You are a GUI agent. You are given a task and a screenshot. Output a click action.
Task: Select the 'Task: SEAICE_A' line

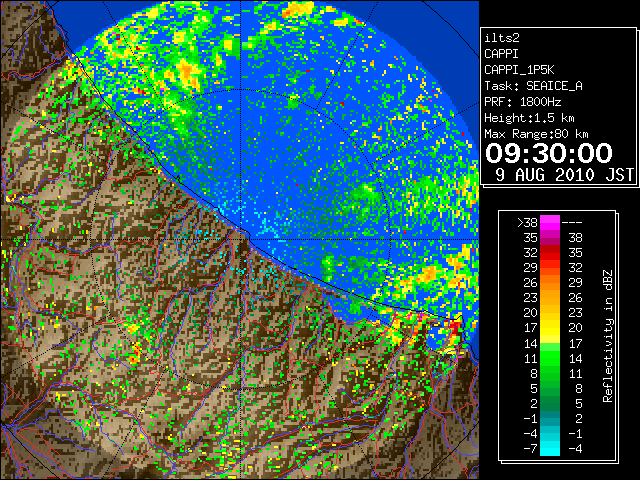point(533,86)
